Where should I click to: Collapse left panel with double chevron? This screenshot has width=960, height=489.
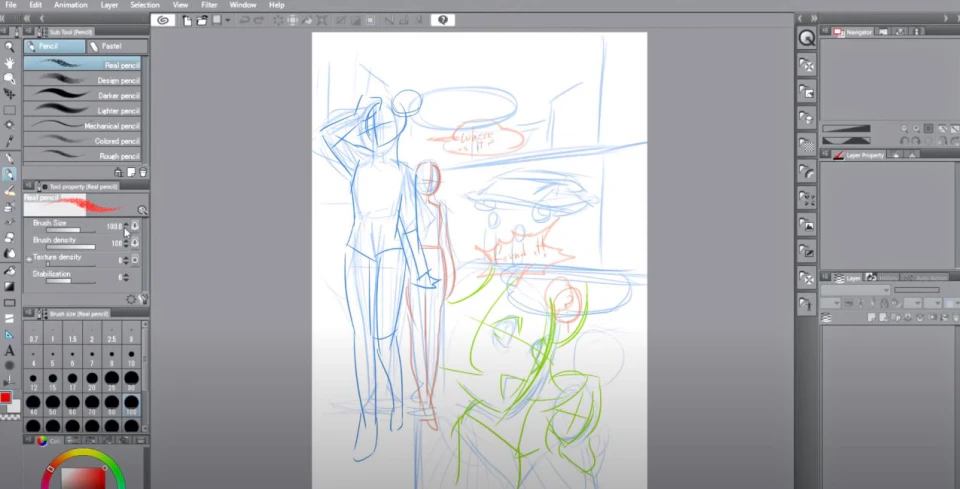27,18
